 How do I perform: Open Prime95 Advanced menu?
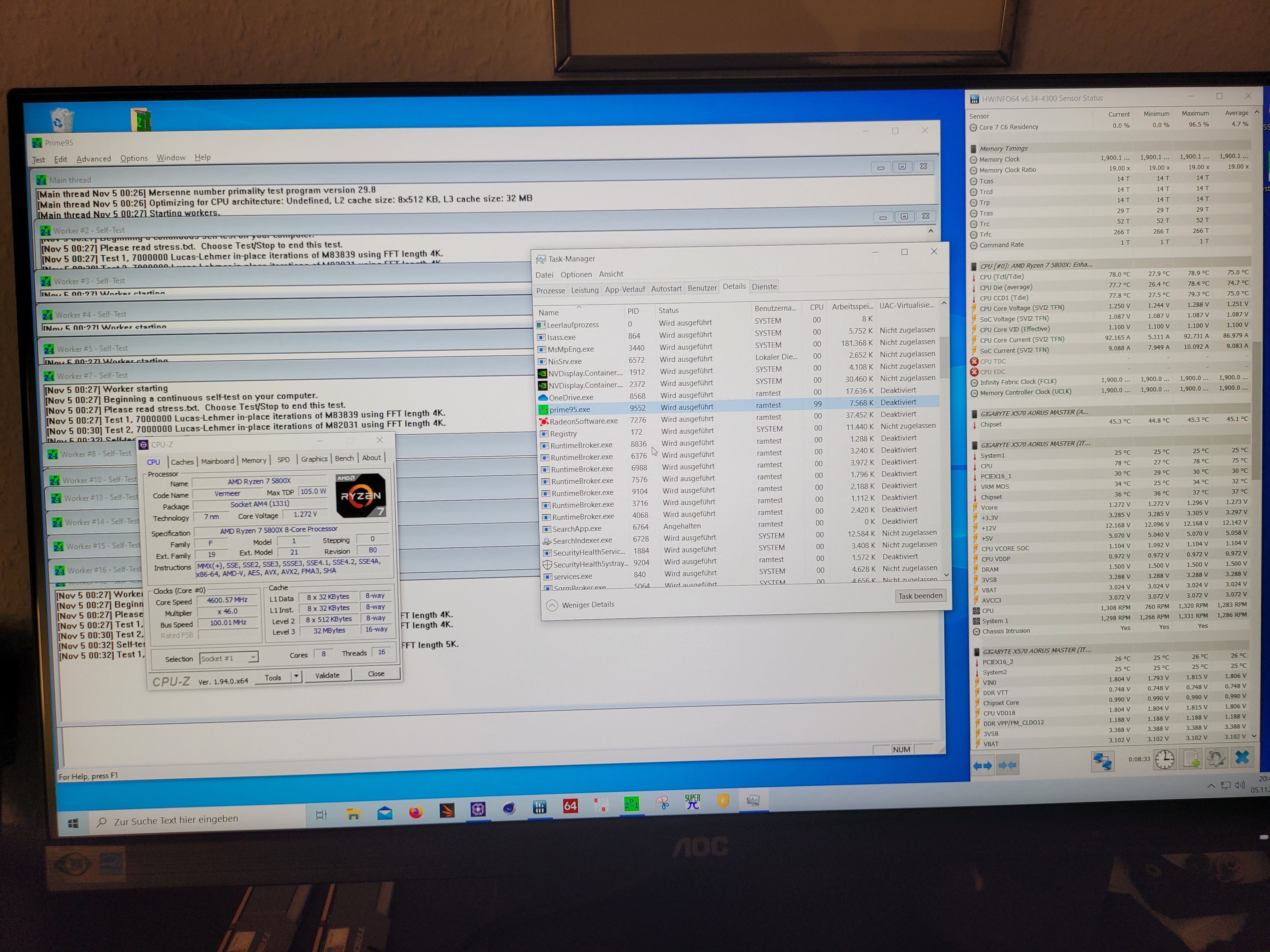point(94,159)
